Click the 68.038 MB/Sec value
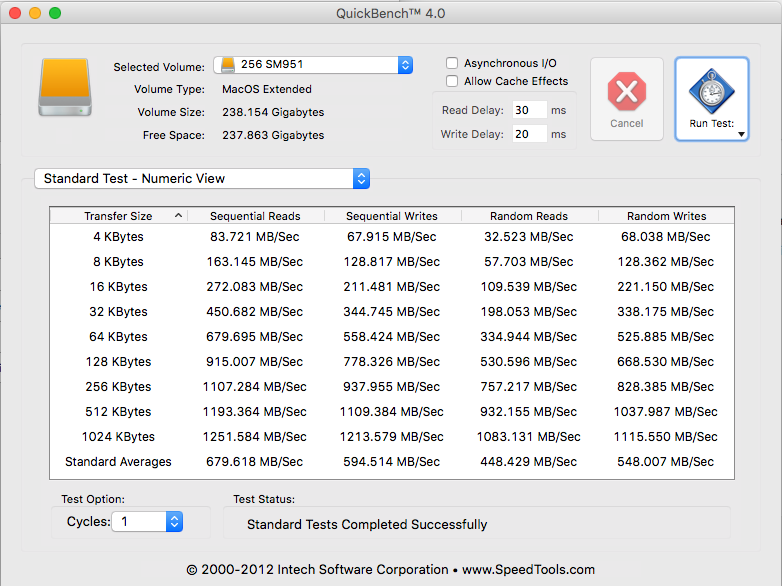This screenshot has height=586, width=782. [666, 237]
